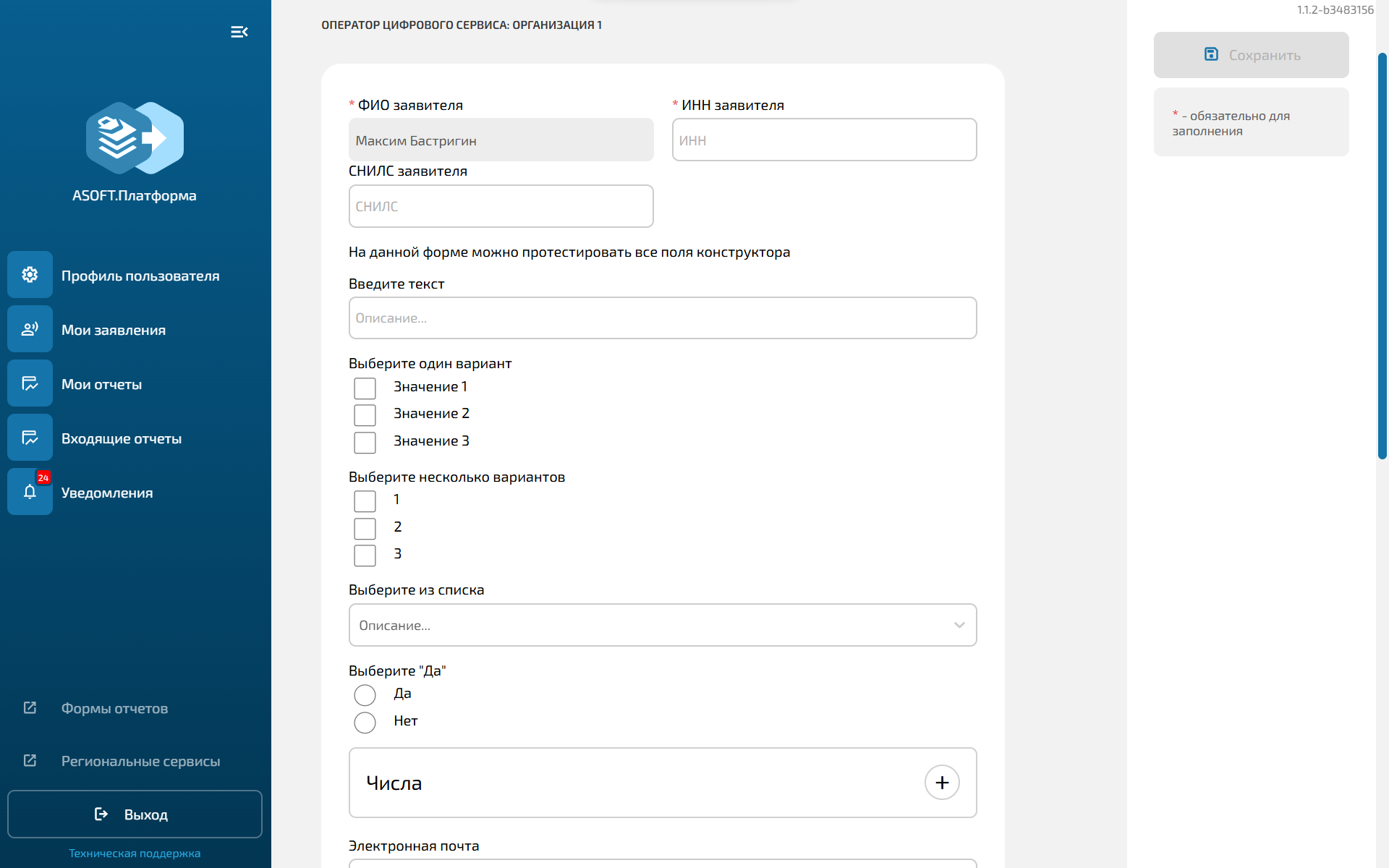This screenshot has width=1389, height=868.
Task: Tick checkbox labeled 3 in multiple choice
Action: pyautogui.click(x=365, y=556)
